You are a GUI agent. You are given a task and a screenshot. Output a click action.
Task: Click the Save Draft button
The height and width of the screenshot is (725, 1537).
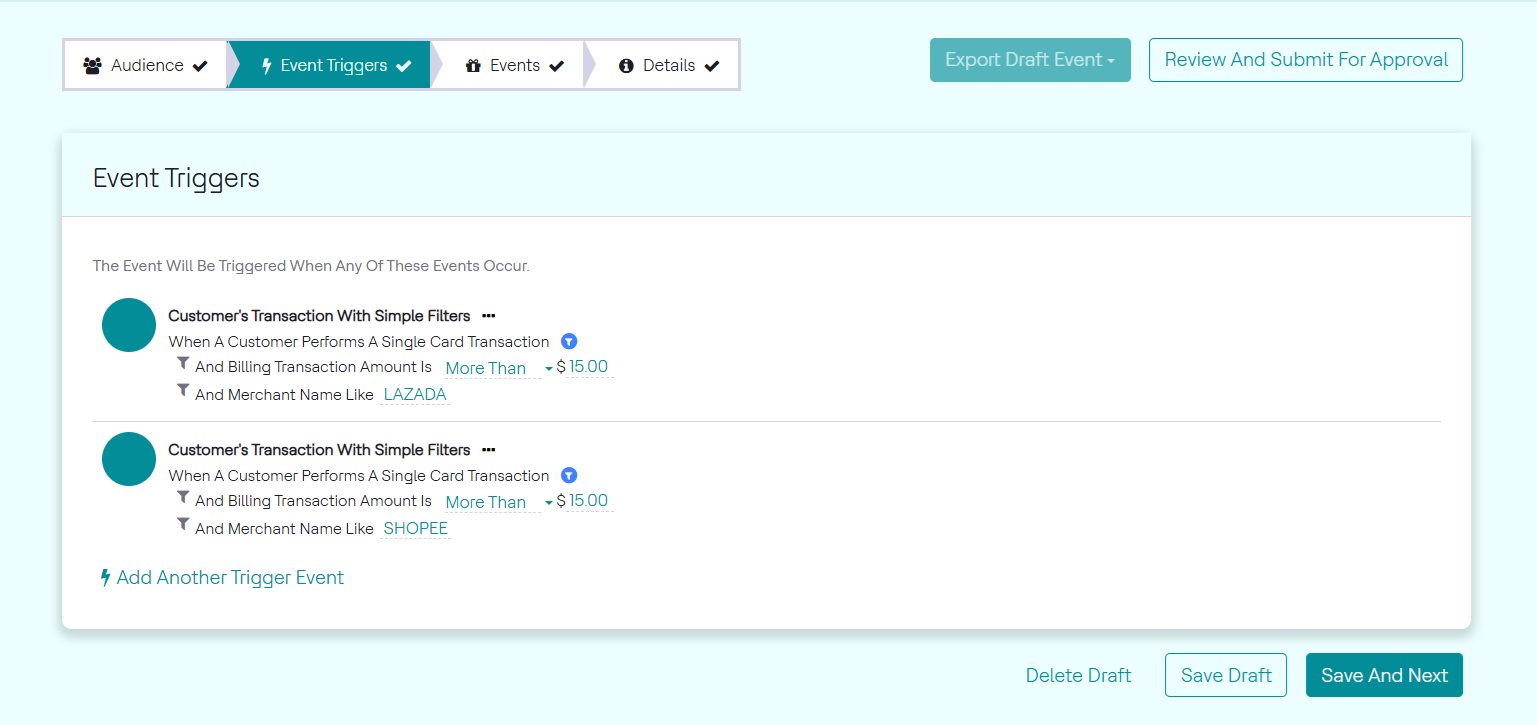(1226, 675)
